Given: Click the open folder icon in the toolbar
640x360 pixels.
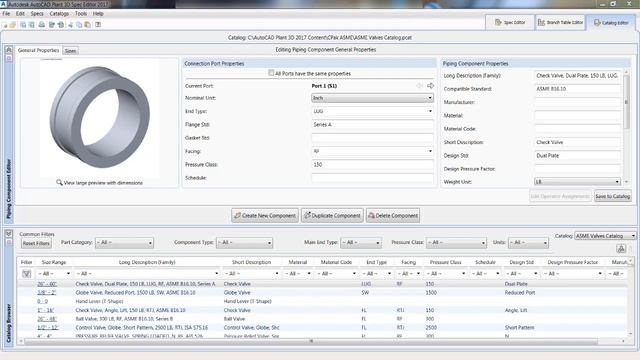Looking at the screenshot, I should 13,24.
